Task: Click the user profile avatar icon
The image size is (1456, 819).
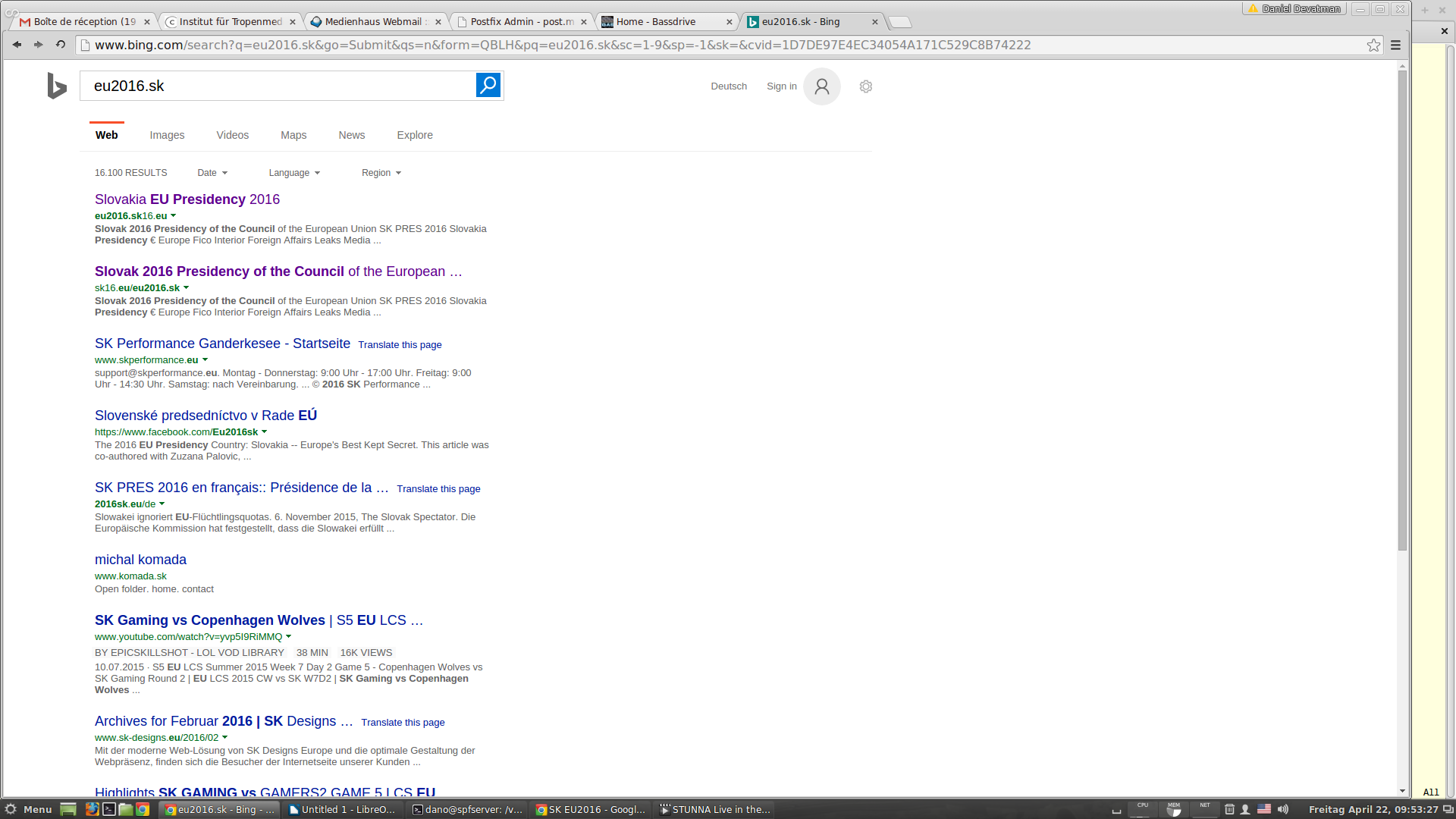Action: pos(822,86)
